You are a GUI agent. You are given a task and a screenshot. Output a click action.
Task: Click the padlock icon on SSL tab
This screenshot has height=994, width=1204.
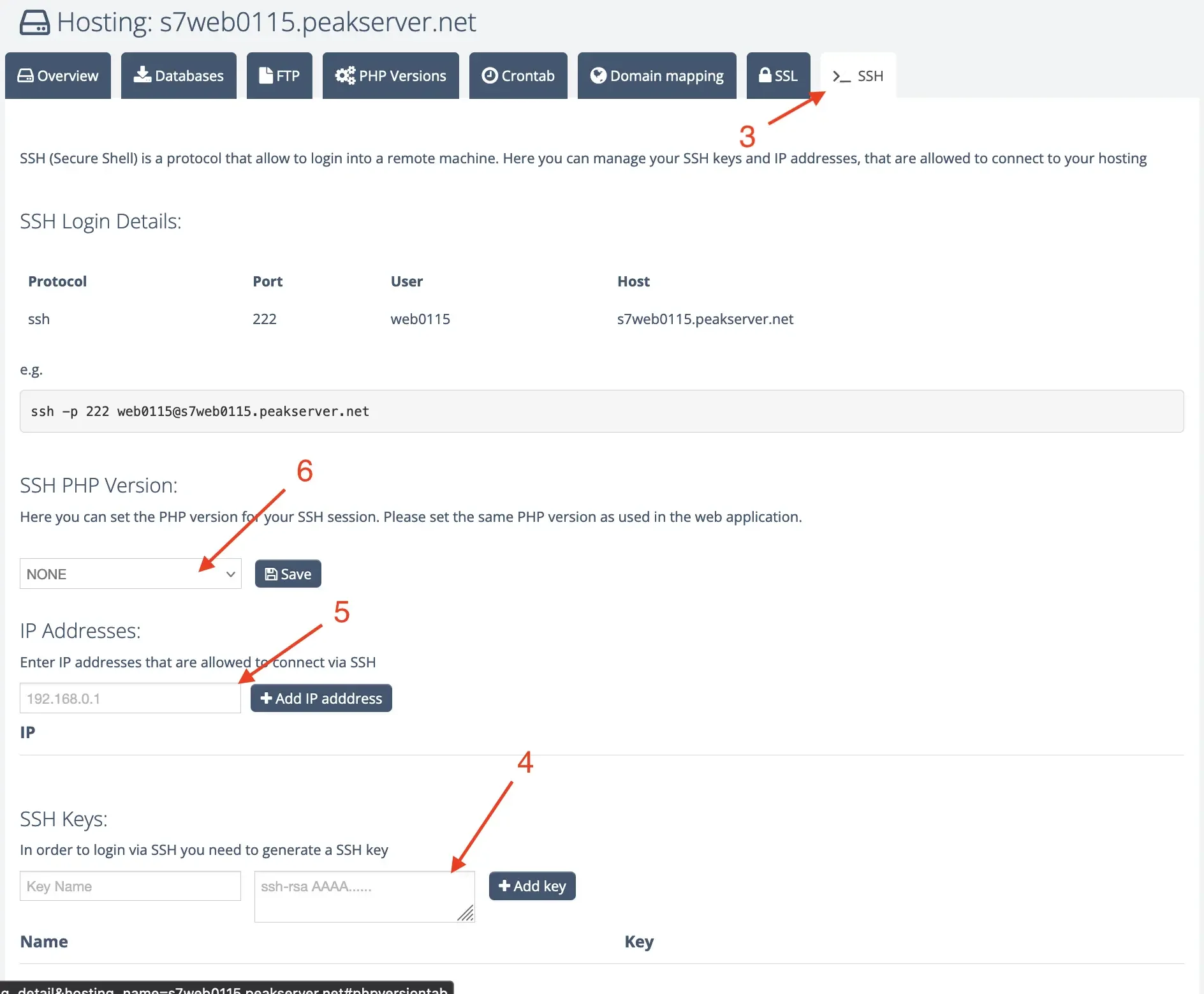tap(765, 75)
